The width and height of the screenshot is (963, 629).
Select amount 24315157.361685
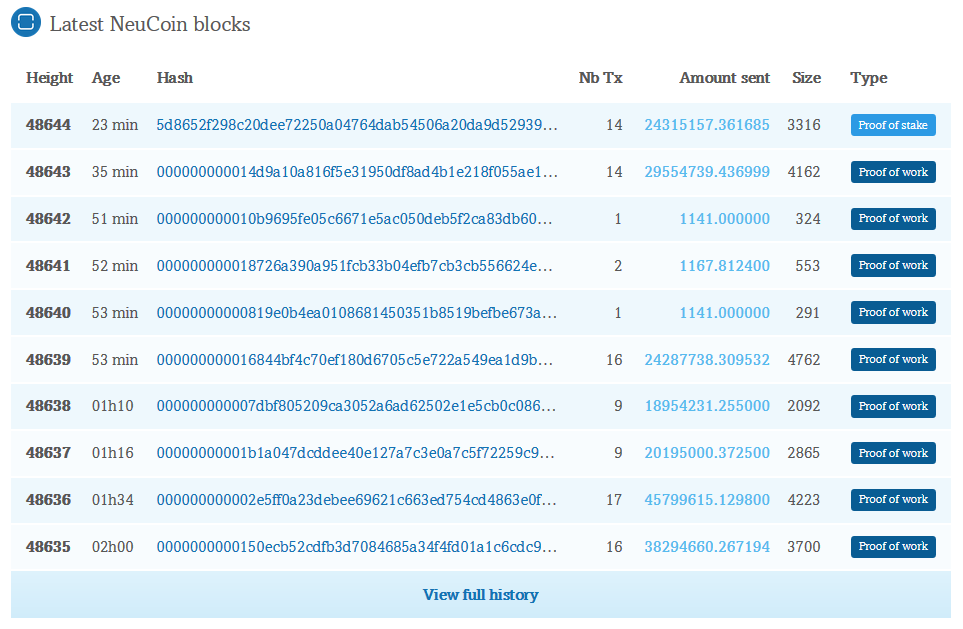(x=707, y=125)
